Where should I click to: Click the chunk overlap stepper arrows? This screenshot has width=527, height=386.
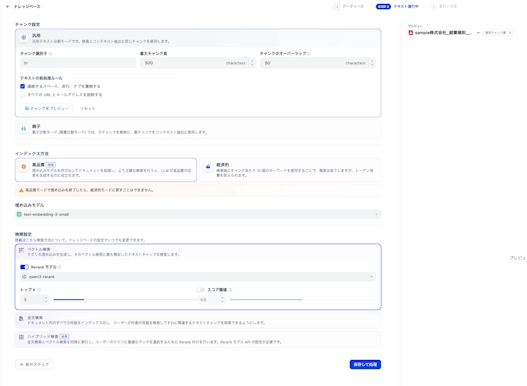(372, 63)
